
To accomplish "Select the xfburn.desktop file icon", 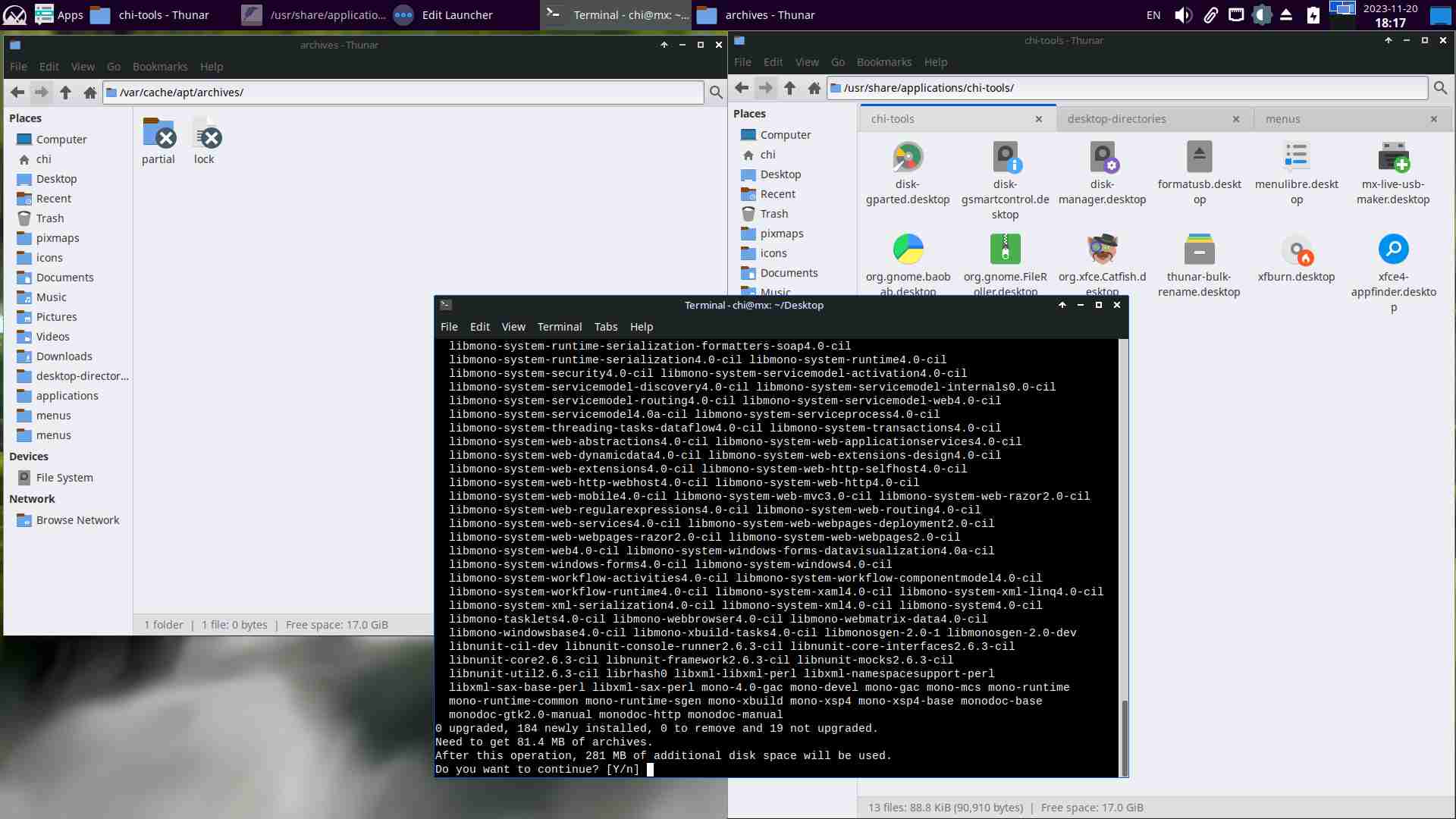I will (1296, 250).
